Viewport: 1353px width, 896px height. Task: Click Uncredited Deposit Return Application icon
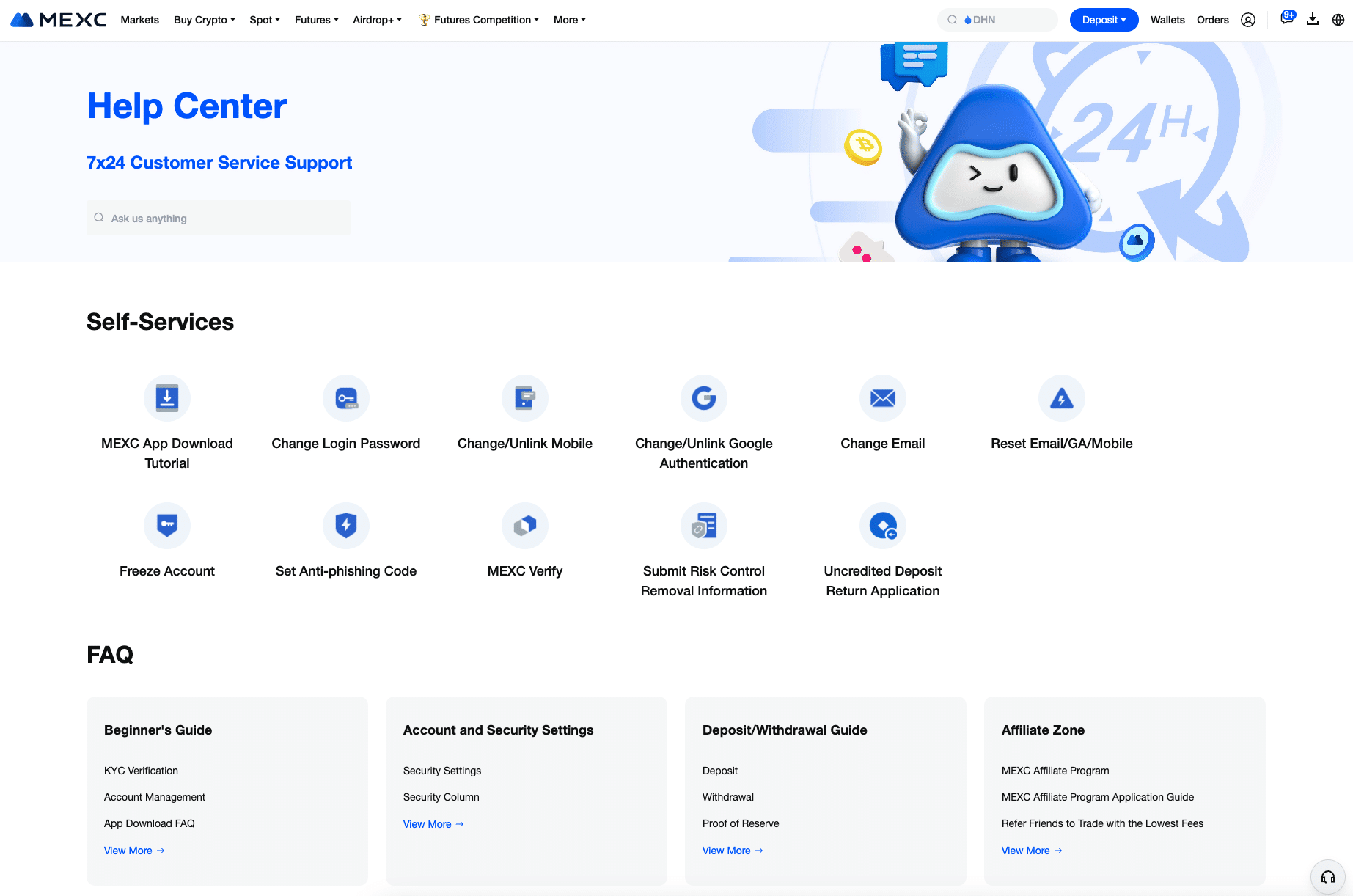[x=883, y=526]
